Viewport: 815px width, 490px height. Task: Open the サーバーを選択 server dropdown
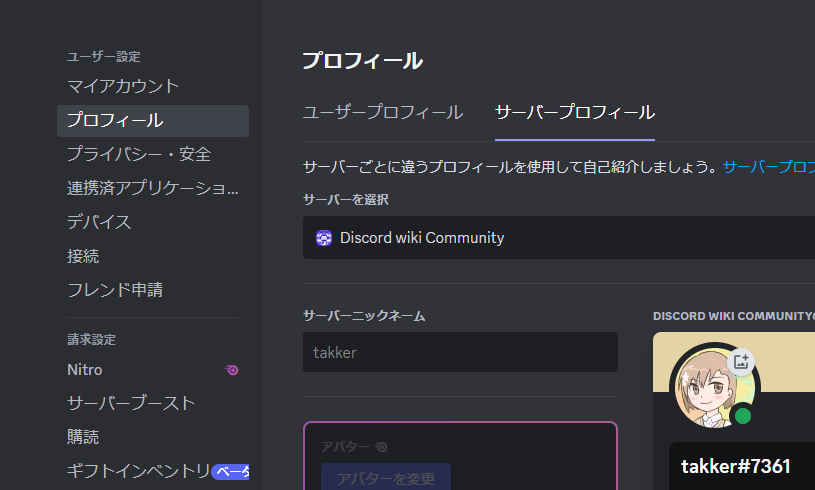[558, 238]
